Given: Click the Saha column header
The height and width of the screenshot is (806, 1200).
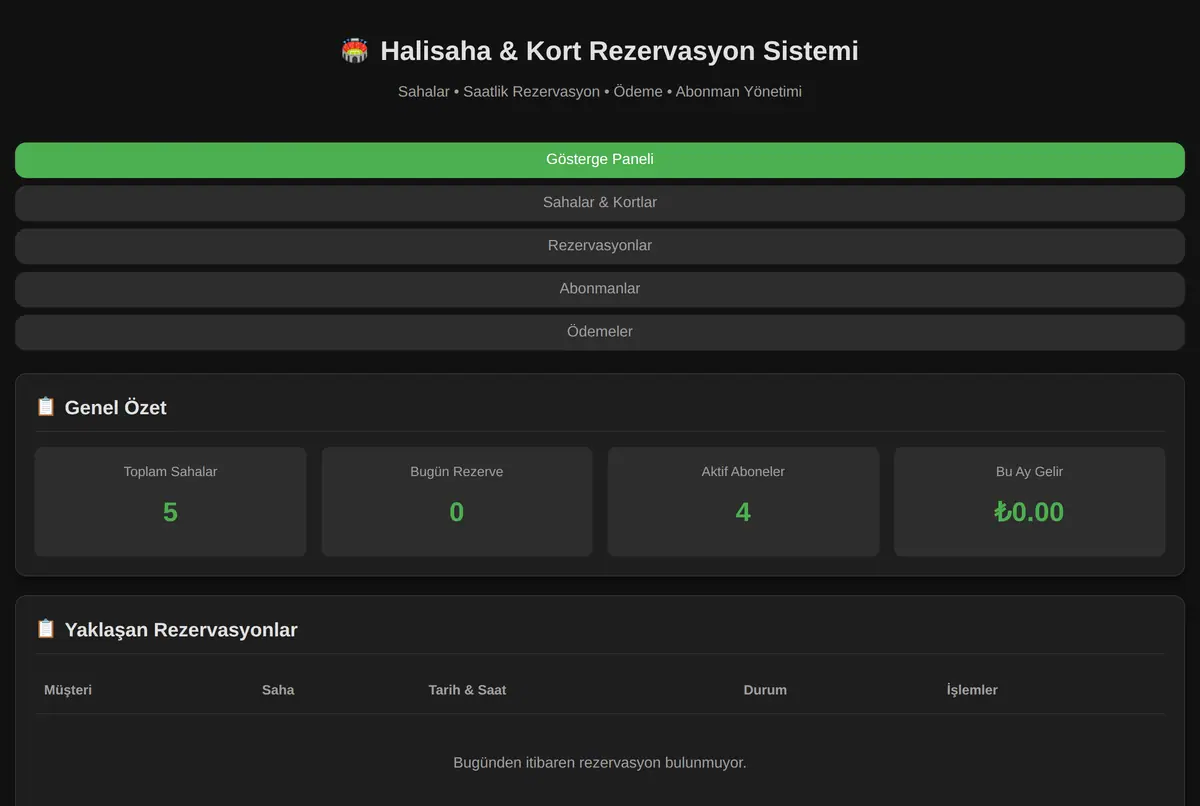Looking at the screenshot, I should (278, 690).
